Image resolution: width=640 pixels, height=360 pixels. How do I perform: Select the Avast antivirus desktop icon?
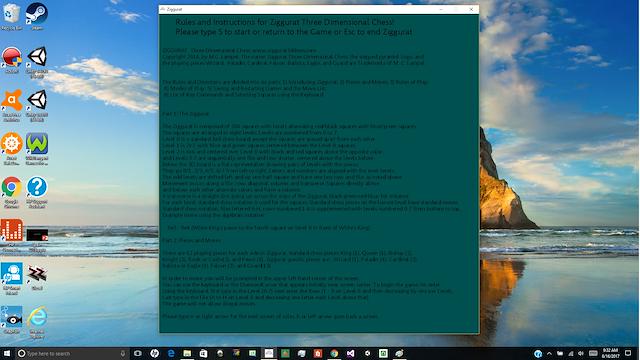coord(11,104)
